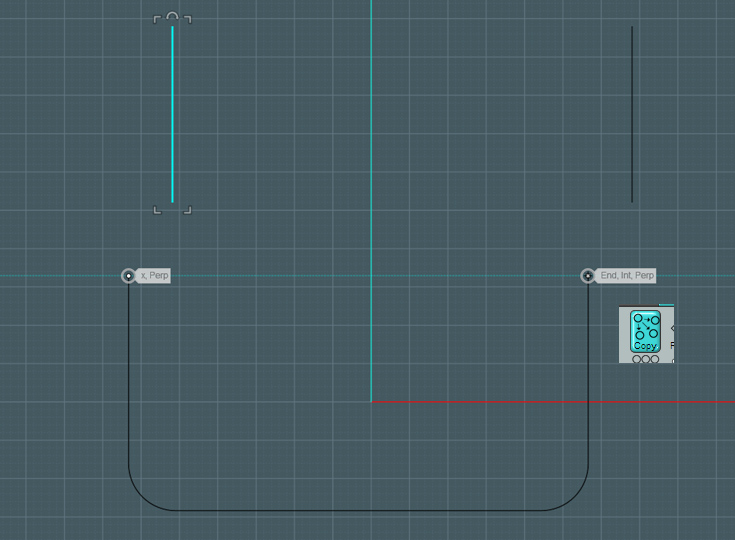Click the 'x, Perp' snap label
The width and height of the screenshot is (735, 540).
click(x=154, y=276)
